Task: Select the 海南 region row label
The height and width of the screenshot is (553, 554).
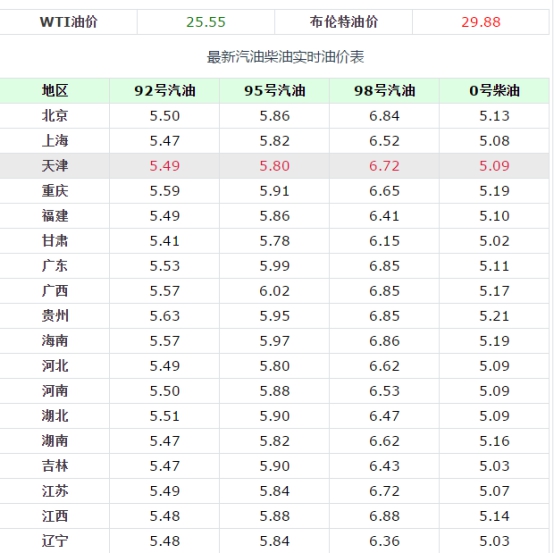Action: point(54,341)
